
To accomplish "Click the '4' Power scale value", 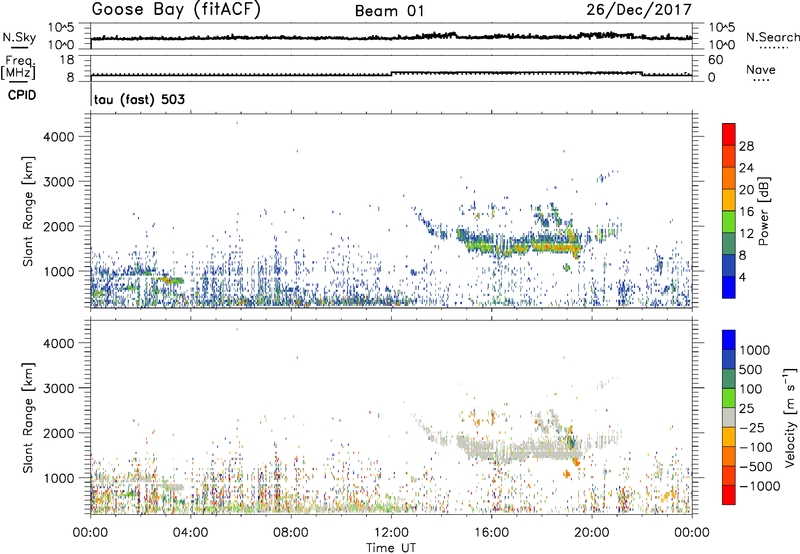I will click(x=743, y=278).
